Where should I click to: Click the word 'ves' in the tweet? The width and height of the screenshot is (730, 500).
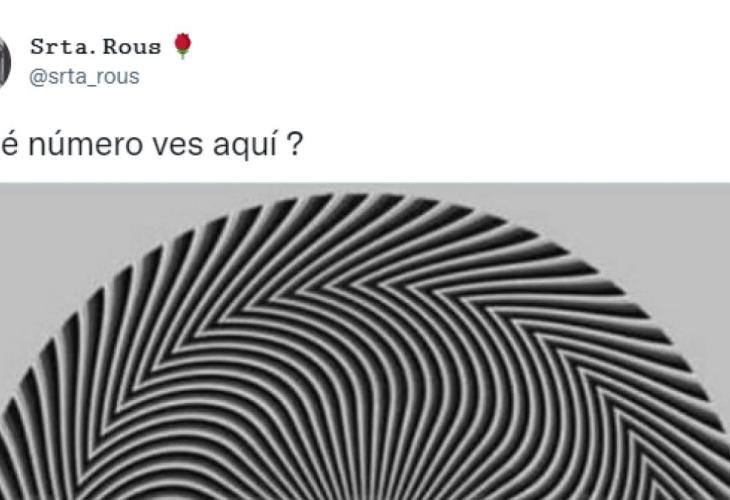coord(178,146)
